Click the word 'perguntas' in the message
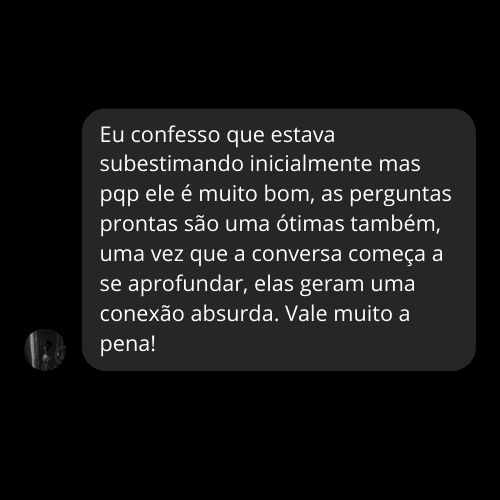 coord(400,195)
